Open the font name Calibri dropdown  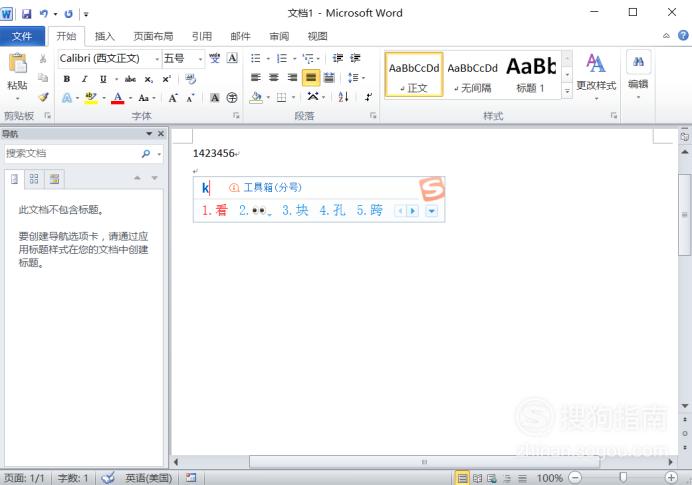157,59
